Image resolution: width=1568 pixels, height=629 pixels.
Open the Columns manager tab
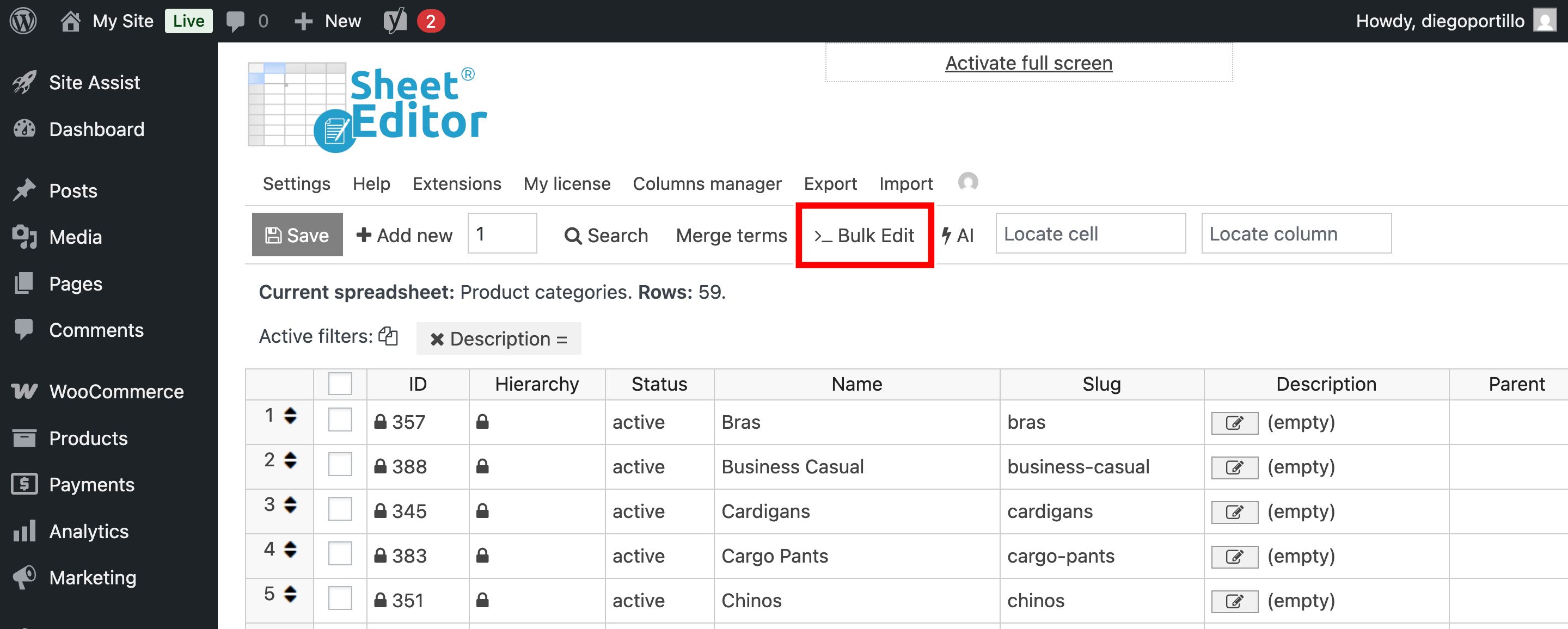point(707,183)
